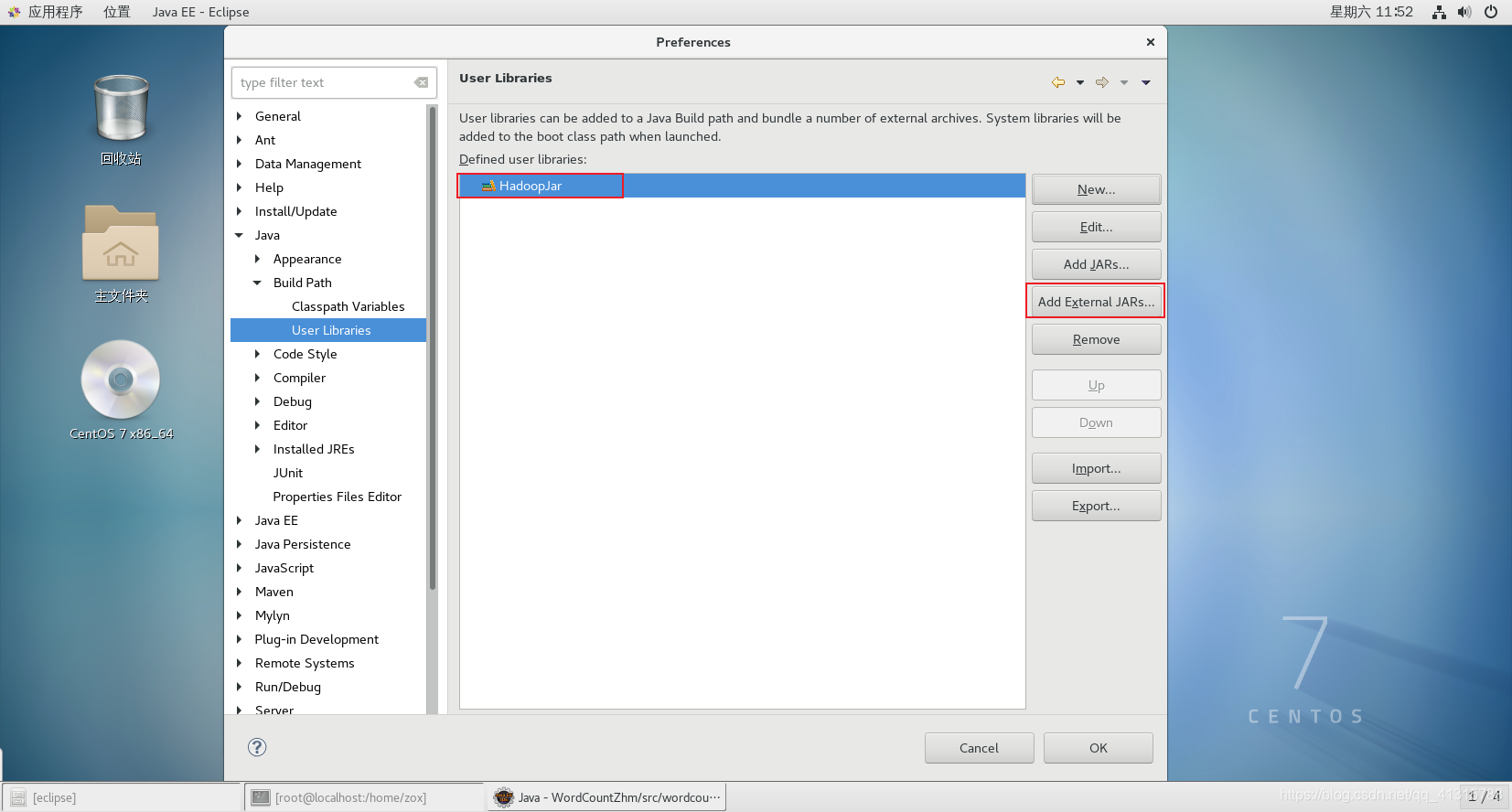Open the 位置 places menu
The width and height of the screenshot is (1512, 812).
pyautogui.click(x=116, y=12)
